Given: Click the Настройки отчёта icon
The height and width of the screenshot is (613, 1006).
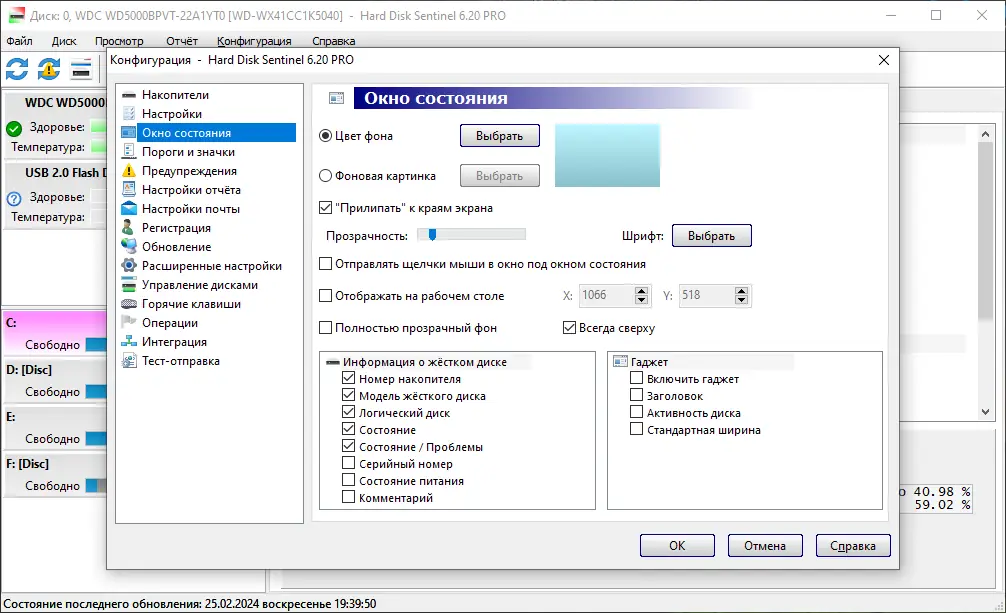Looking at the screenshot, I should 129,189.
